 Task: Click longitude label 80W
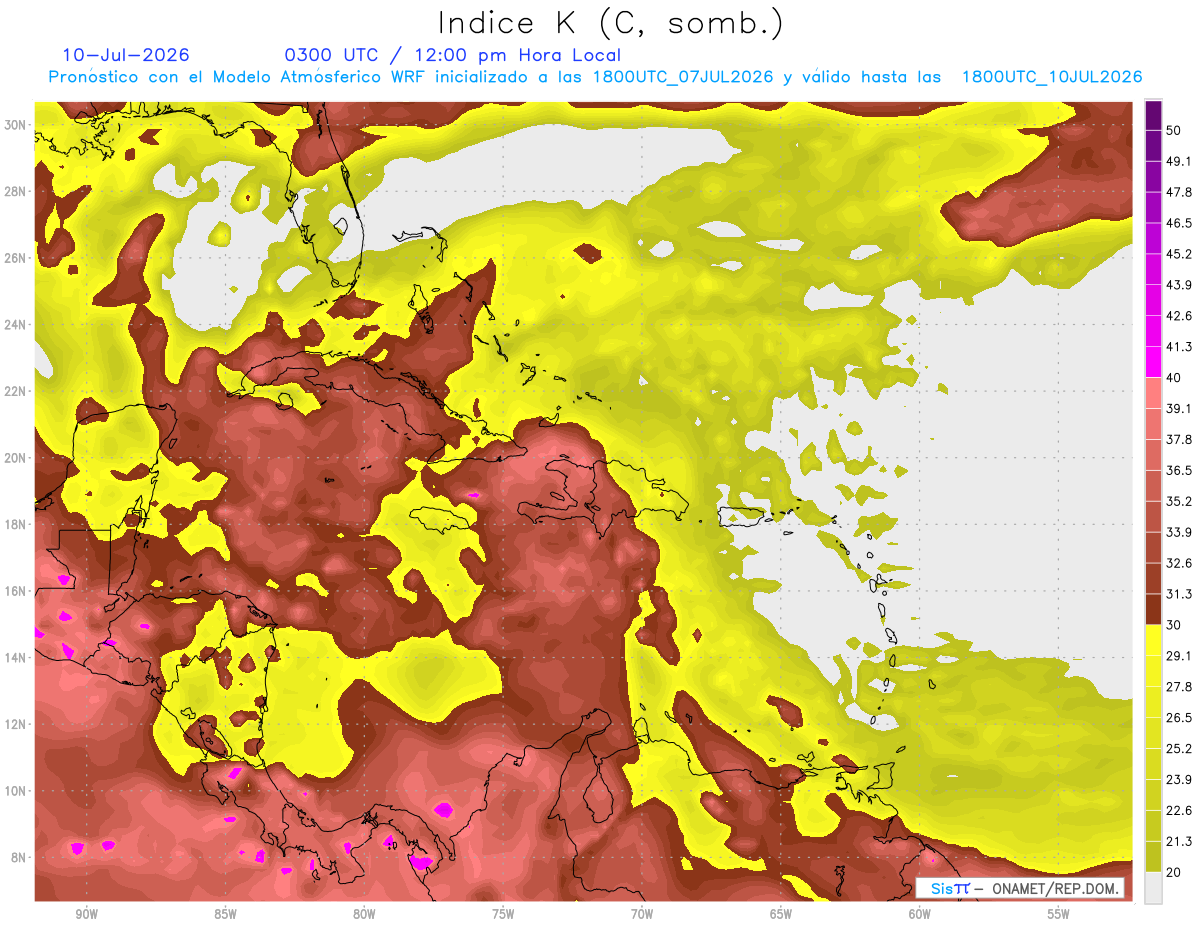coord(364,915)
